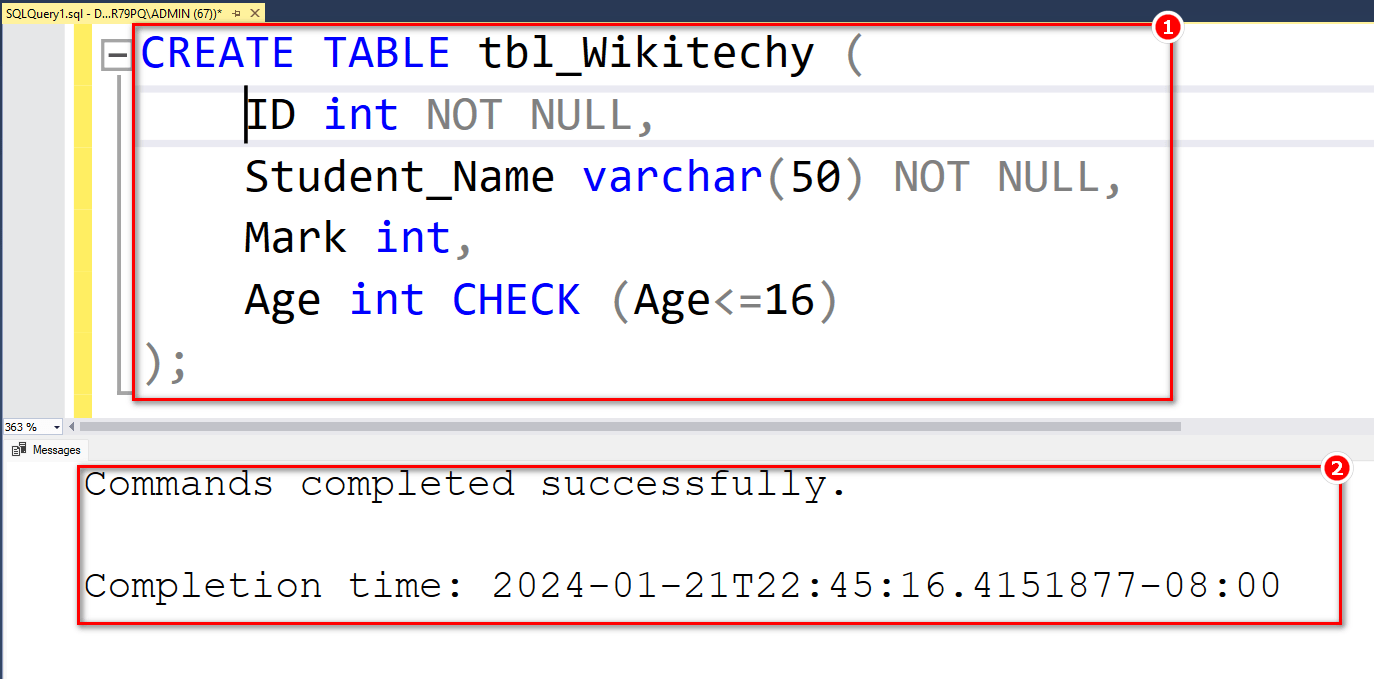Pin the SQLQuery1.sql tab

click(x=236, y=13)
